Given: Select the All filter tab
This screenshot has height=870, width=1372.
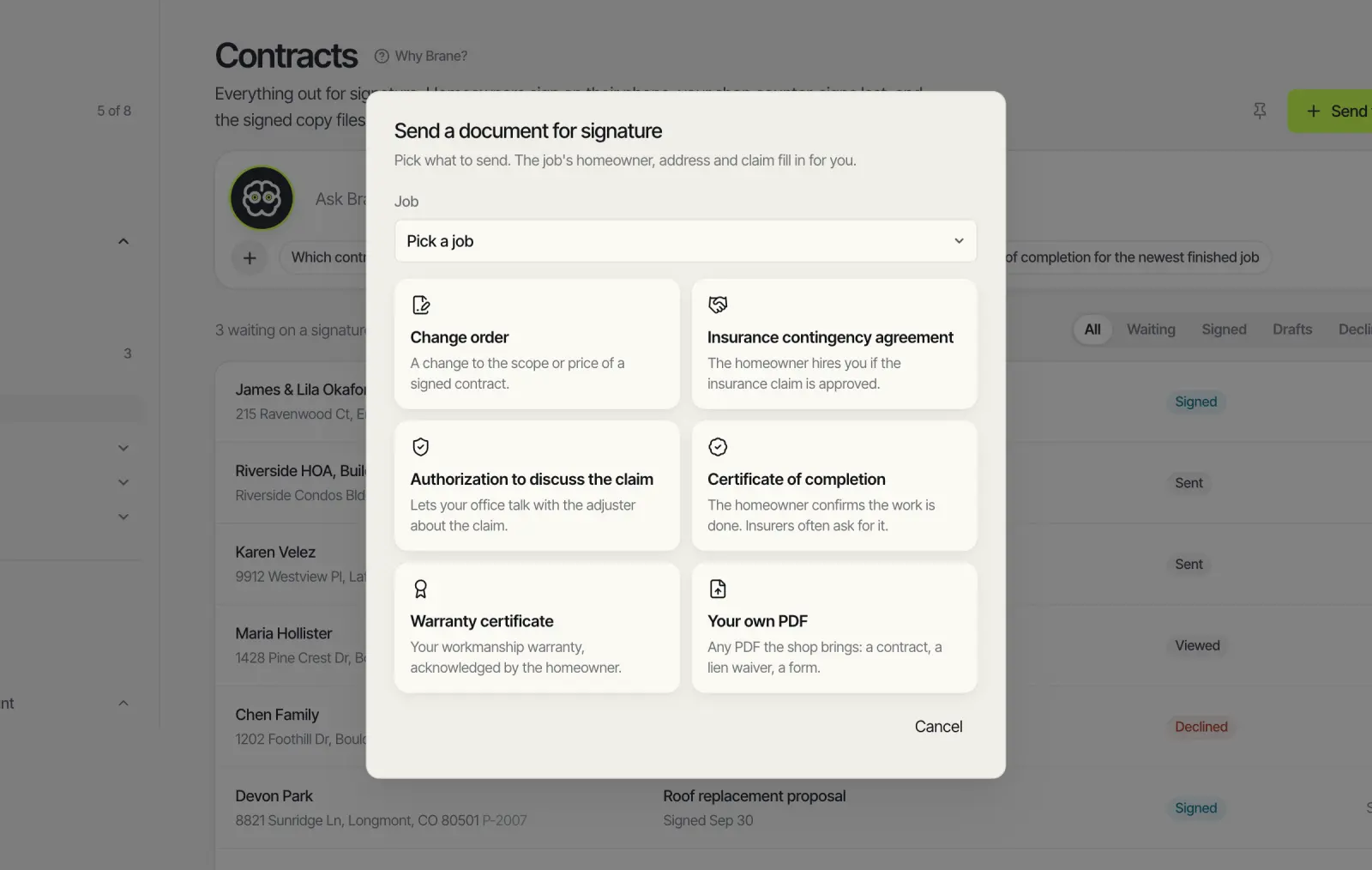Looking at the screenshot, I should click(1092, 329).
